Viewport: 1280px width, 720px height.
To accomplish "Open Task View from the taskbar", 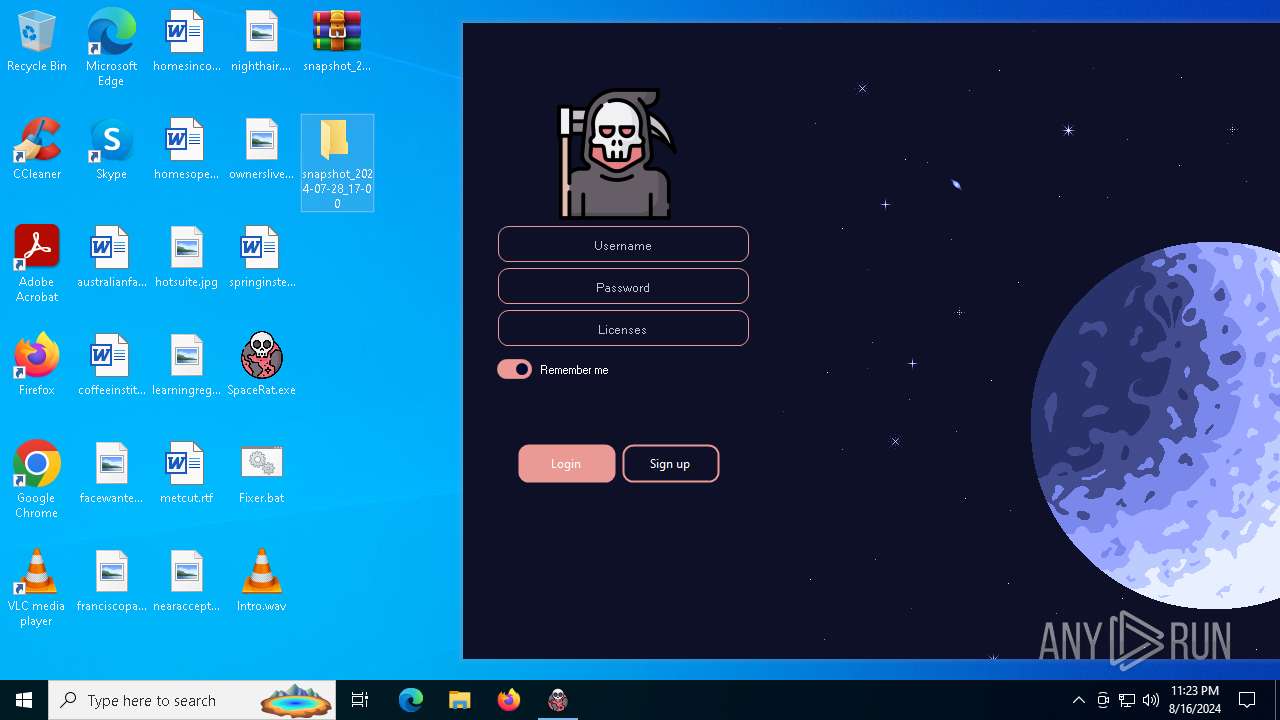I will point(360,700).
